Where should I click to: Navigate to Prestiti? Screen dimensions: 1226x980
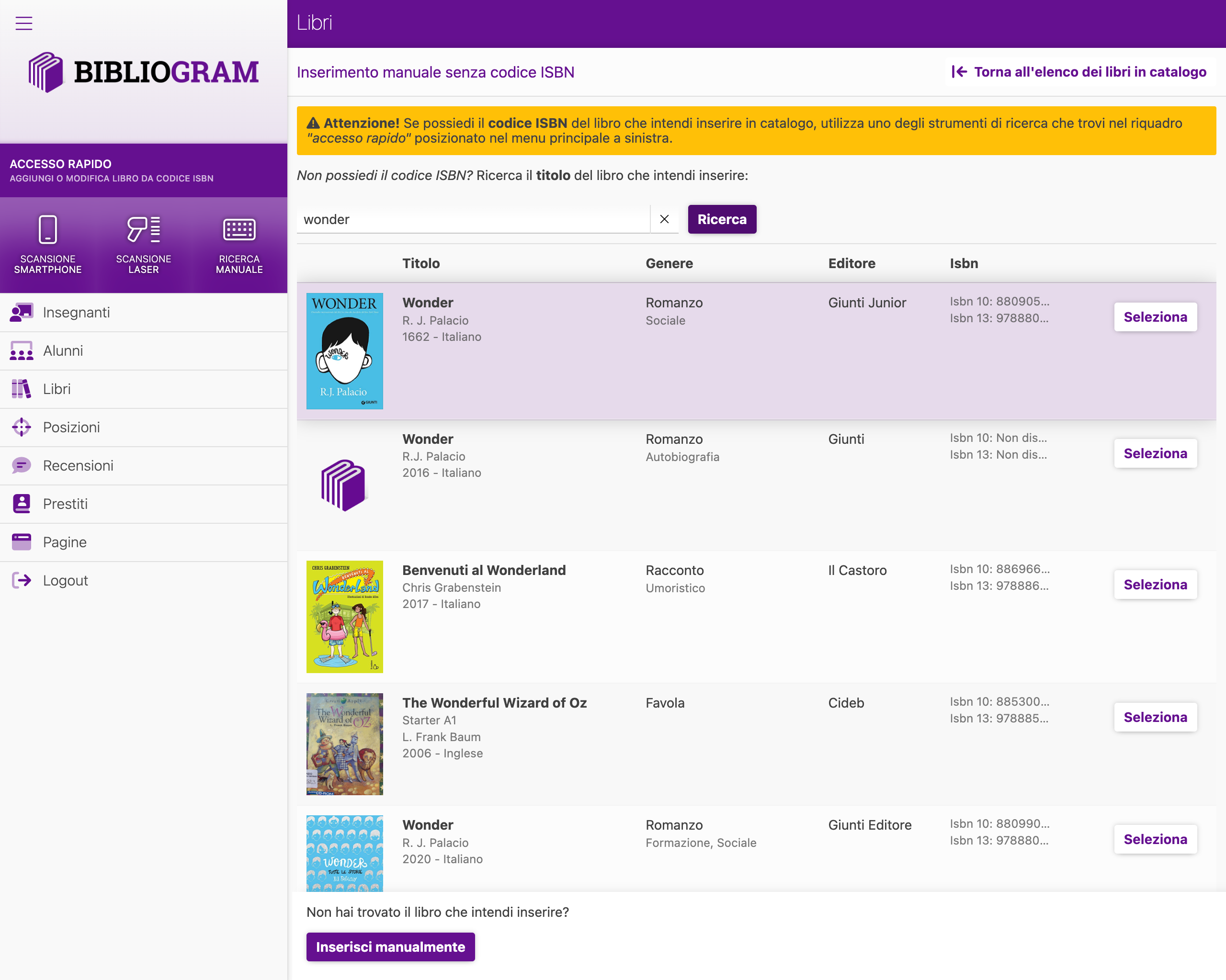pos(65,504)
